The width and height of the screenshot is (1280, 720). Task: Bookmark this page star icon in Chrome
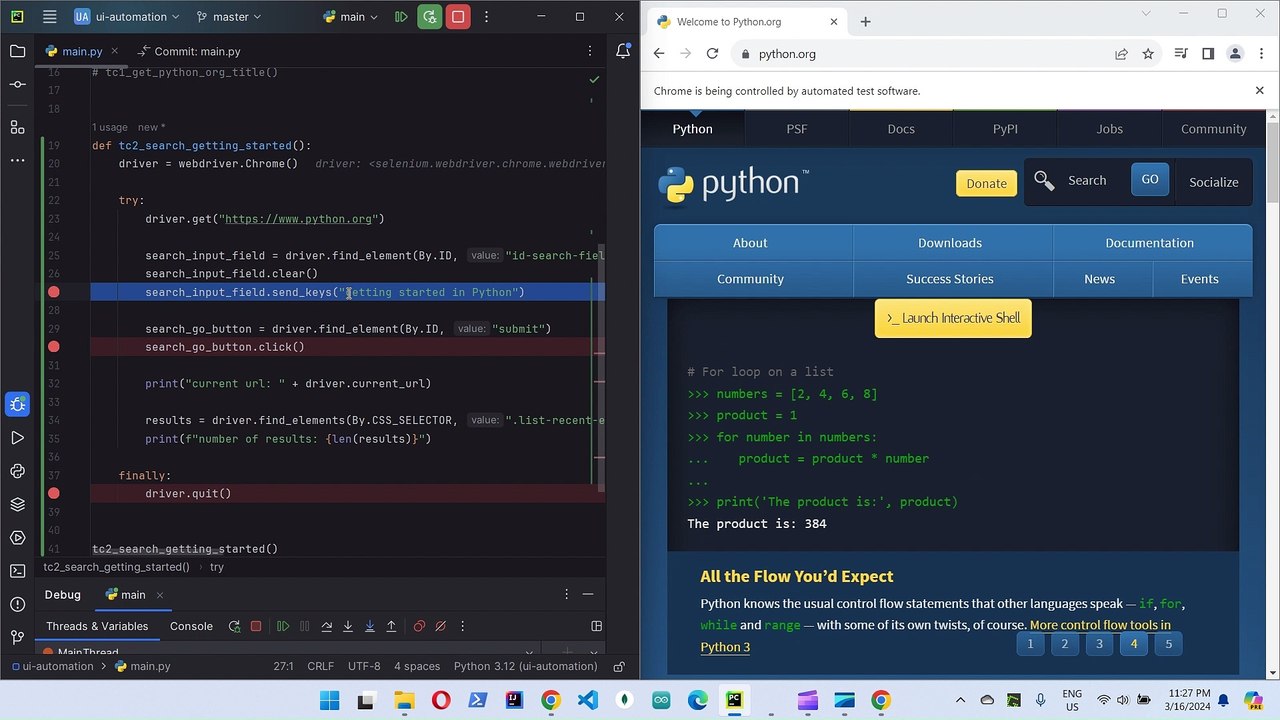click(x=1148, y=54)
